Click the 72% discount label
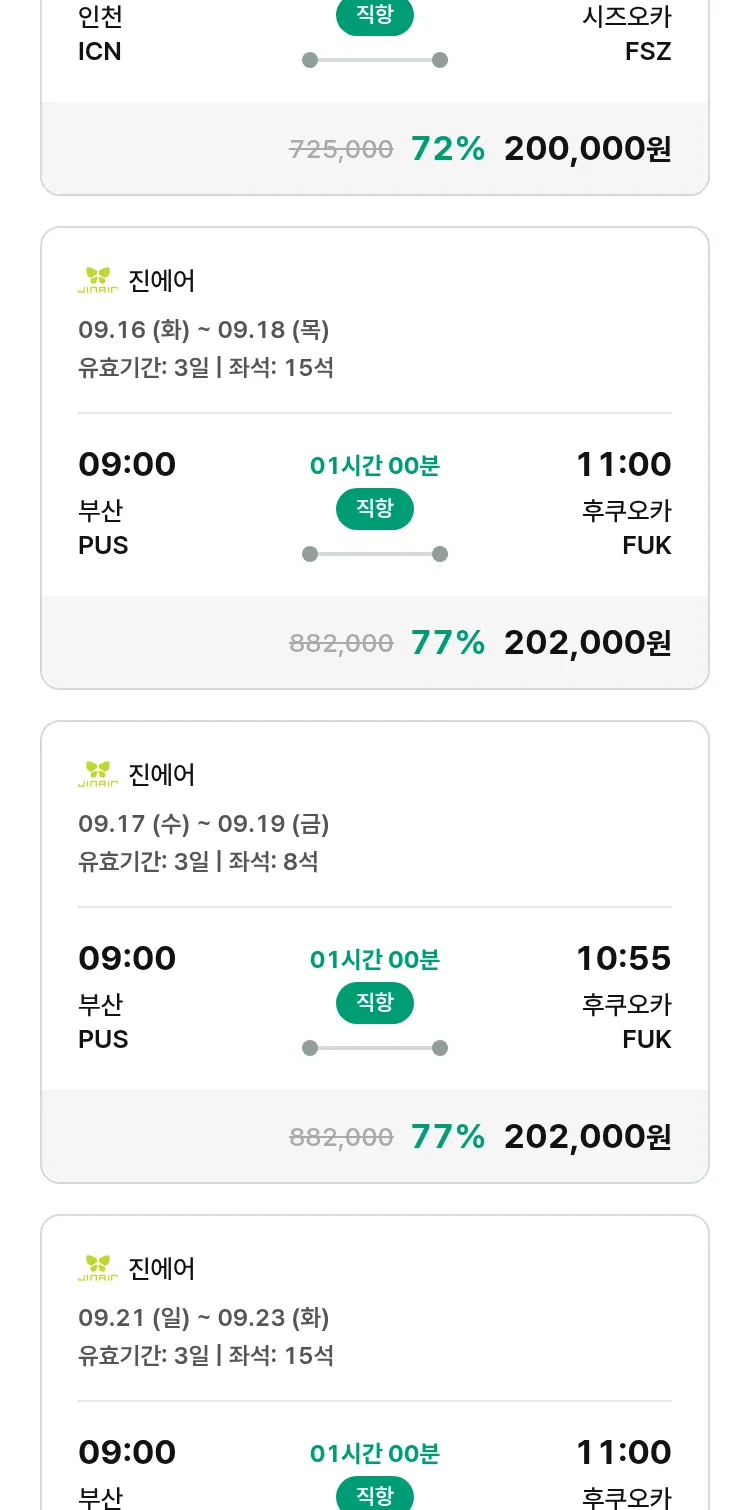The height and width of the screenshot is (1510, 750). [x=448, y=149]
